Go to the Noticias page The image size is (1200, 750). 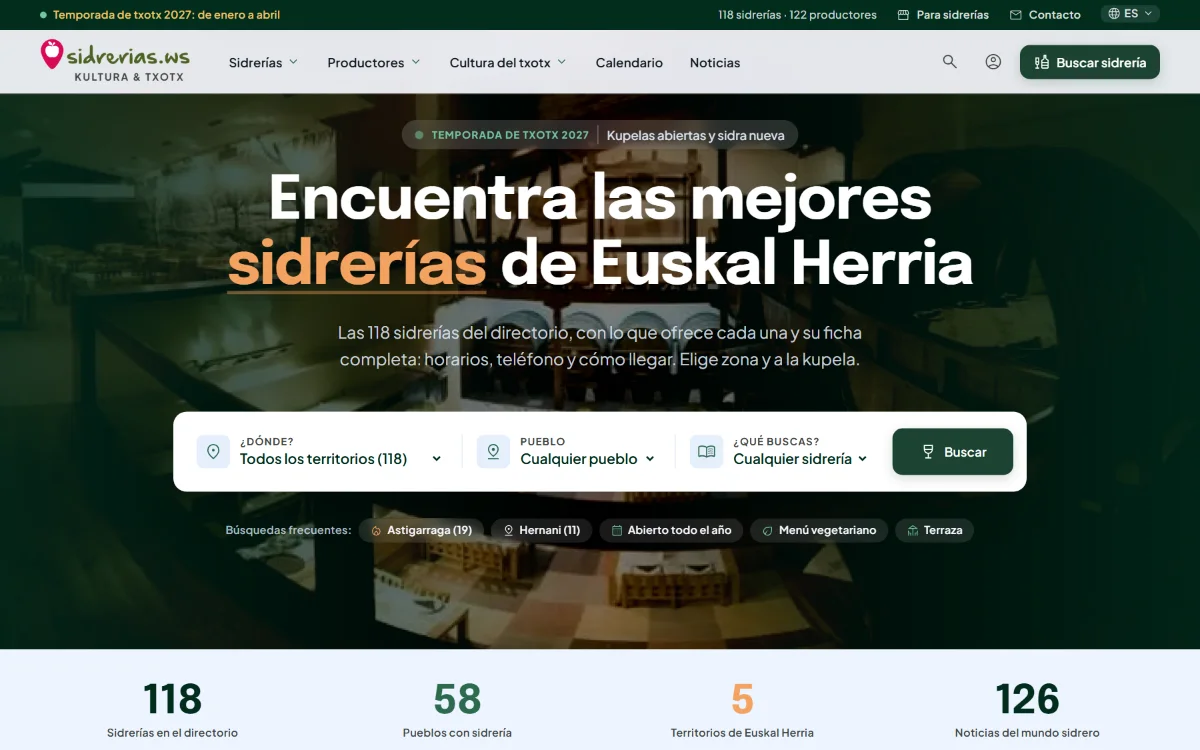(x=715, y=62)
